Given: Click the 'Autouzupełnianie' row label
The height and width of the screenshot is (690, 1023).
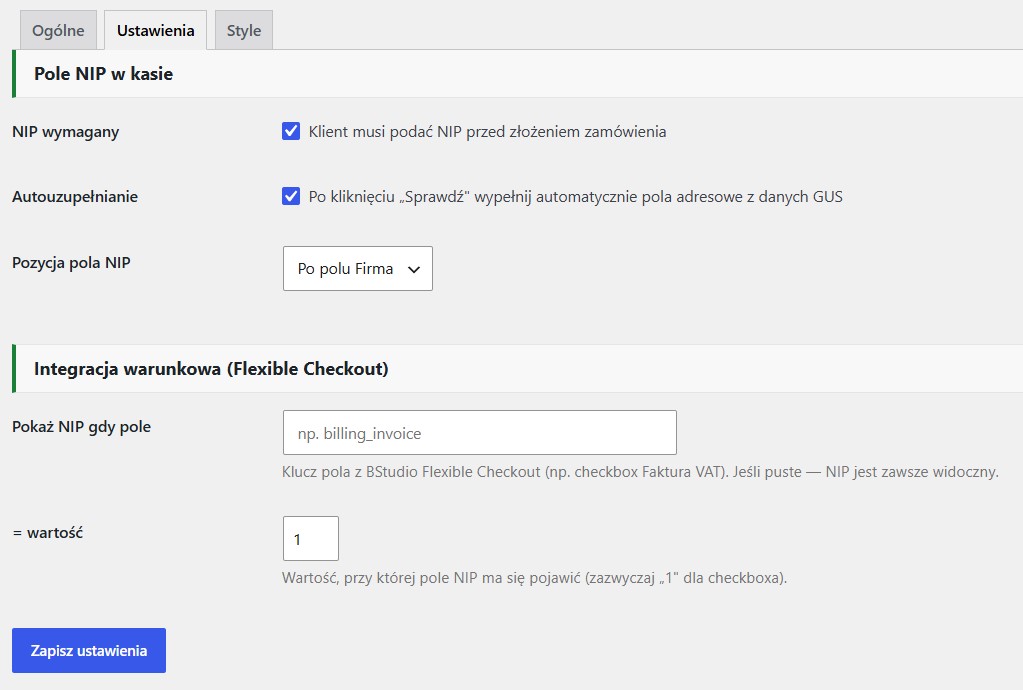Looking at the screenshot, I should point(75,197).
